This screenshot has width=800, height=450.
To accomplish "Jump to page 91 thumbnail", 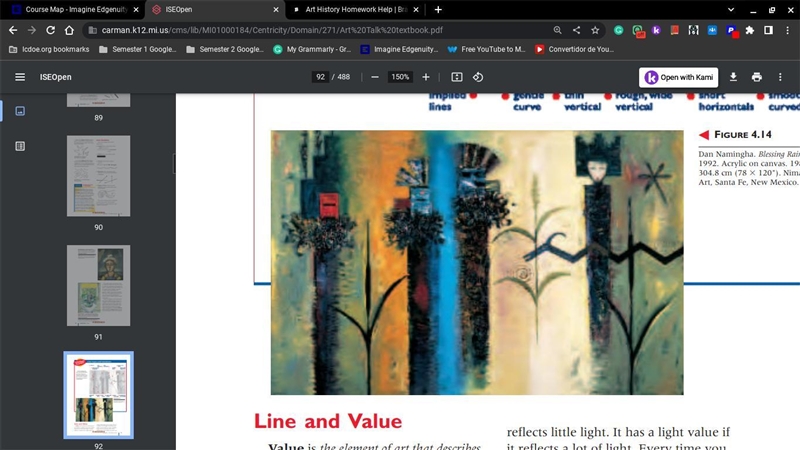I will point(98,285).
